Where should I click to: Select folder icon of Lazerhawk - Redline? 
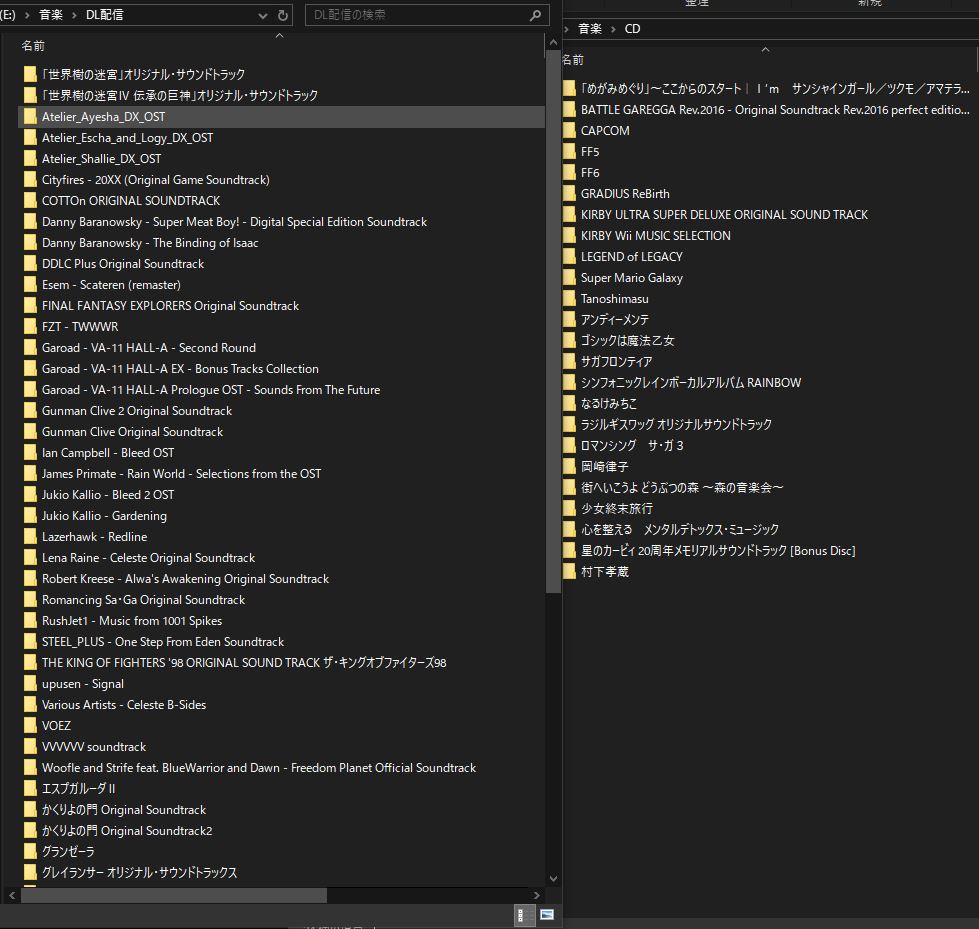pyautogui.click(x=30, y=537)
